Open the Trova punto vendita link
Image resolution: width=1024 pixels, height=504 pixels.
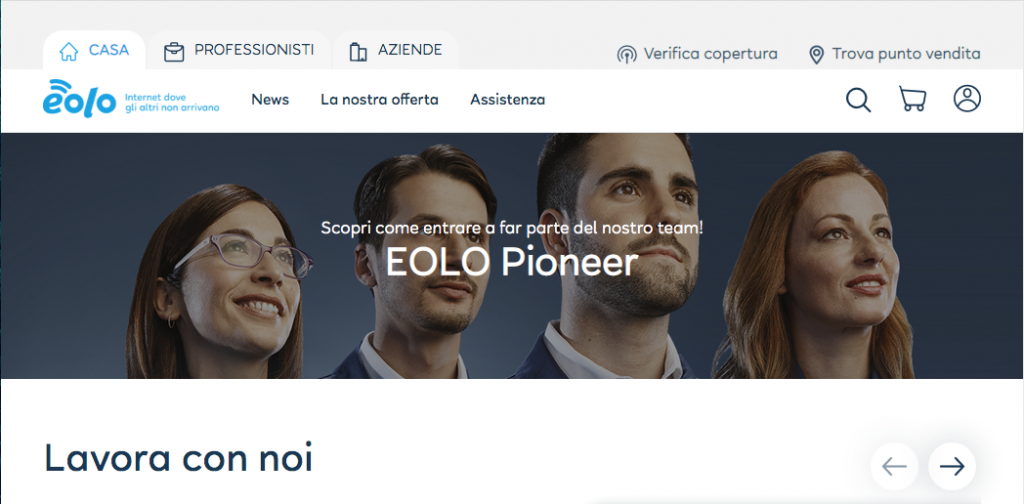[x=906, y=54]
